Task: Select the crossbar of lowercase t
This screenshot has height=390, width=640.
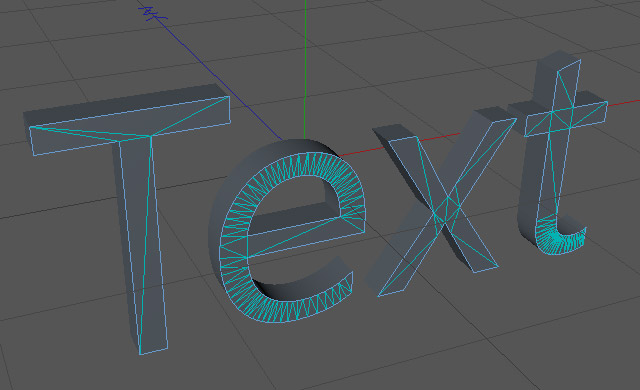Action: click(566, 119)
